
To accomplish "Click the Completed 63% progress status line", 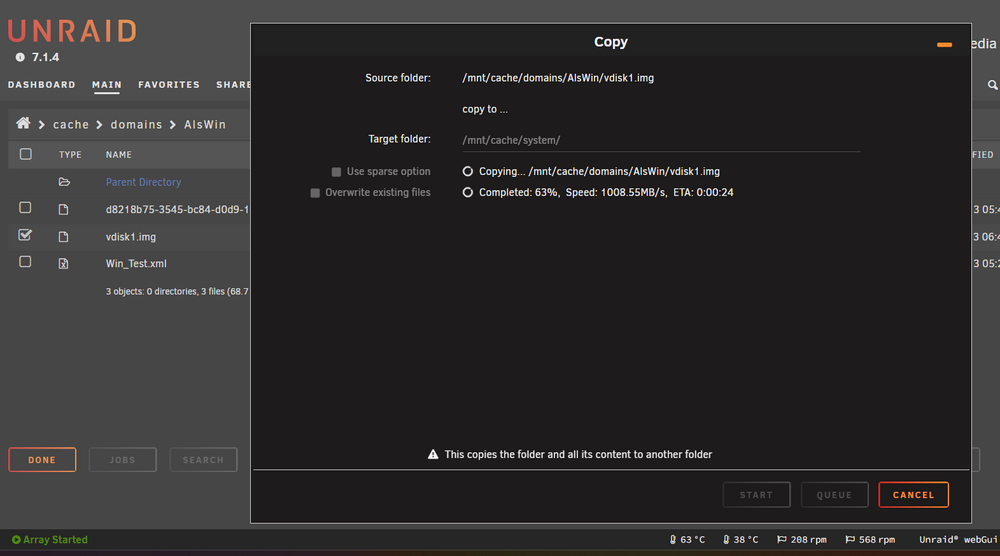I will point(606,193).
